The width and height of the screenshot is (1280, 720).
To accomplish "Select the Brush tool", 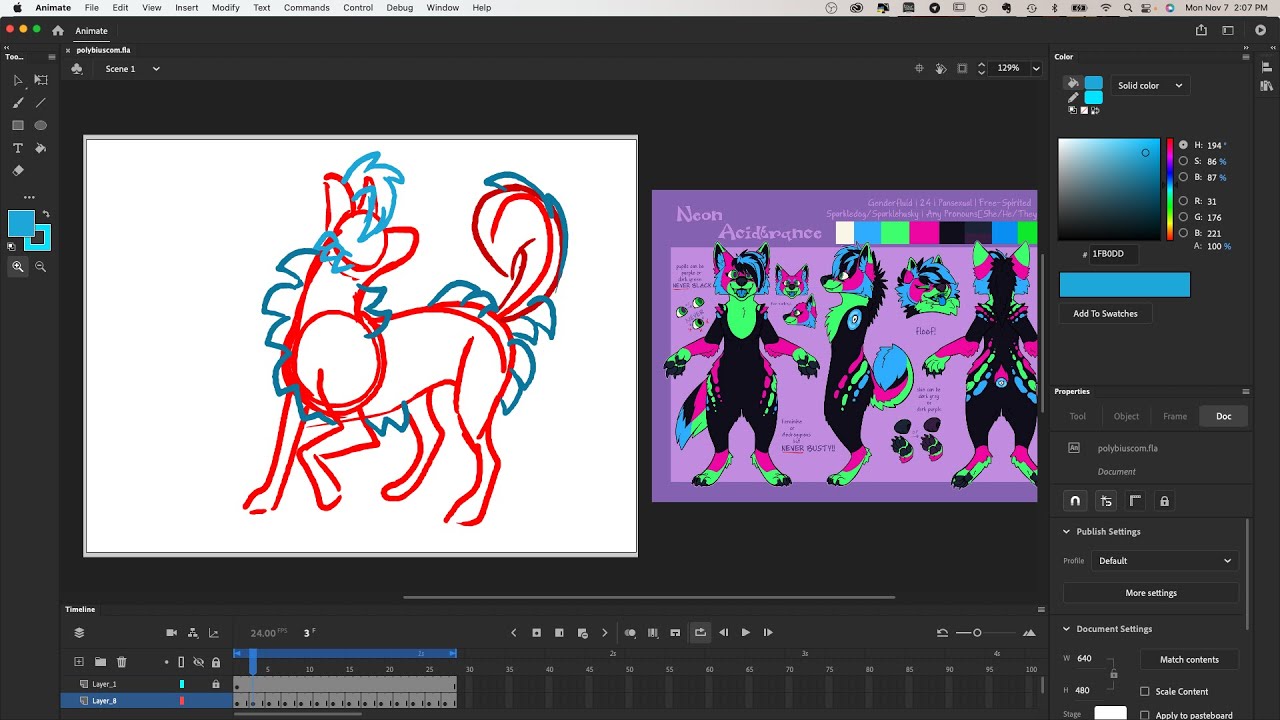I will pos(18,103).
